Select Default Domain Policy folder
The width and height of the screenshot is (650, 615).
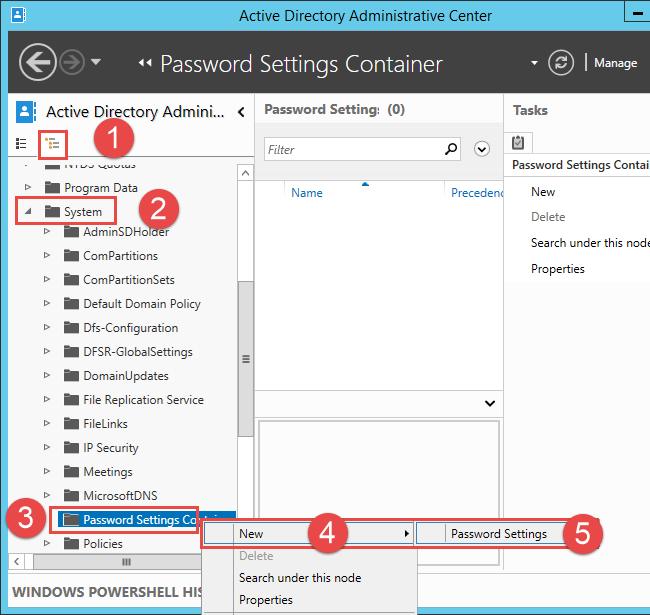click(x=132, y=304)
